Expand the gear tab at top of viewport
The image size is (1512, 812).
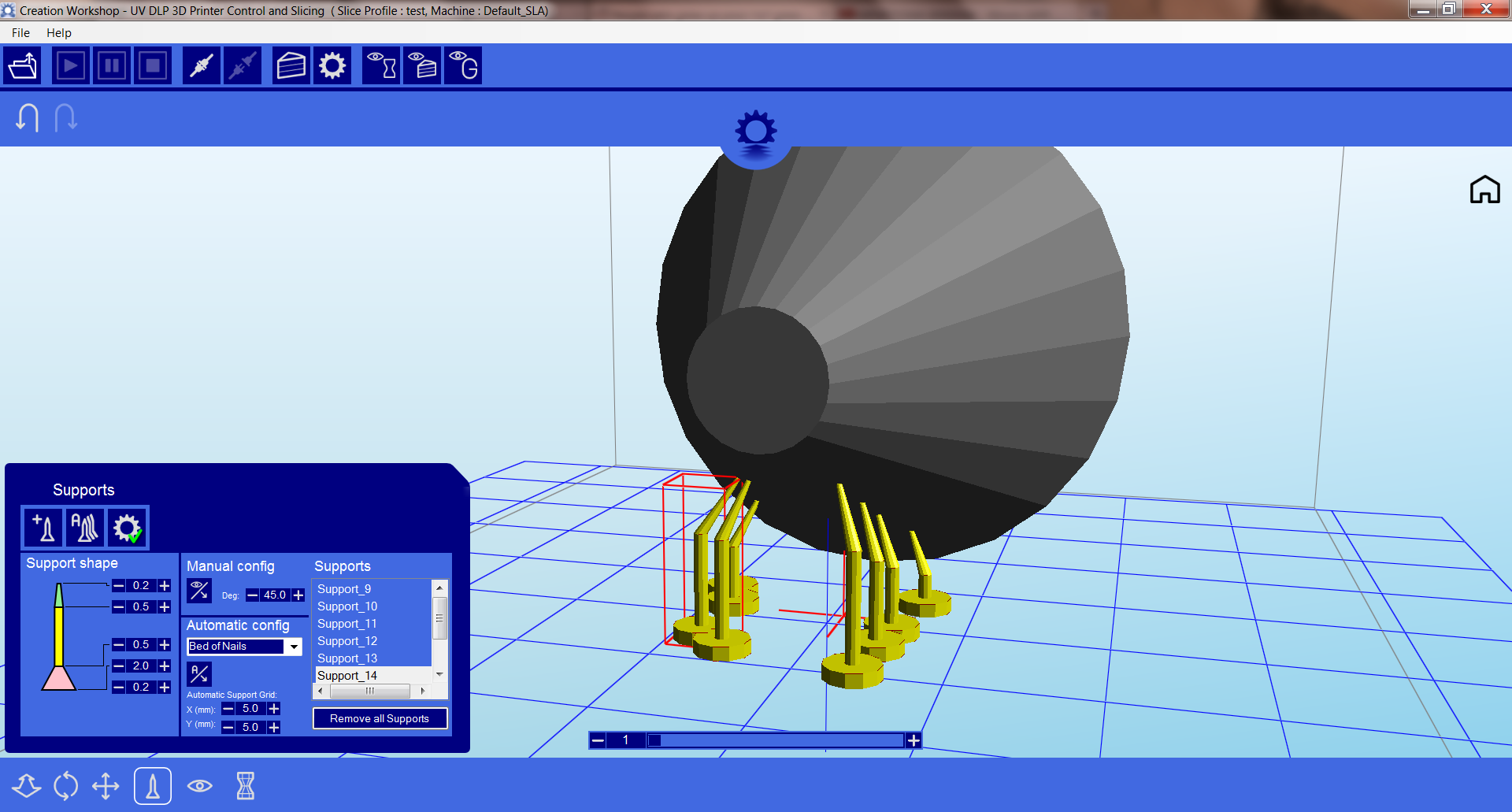[755, 132]
